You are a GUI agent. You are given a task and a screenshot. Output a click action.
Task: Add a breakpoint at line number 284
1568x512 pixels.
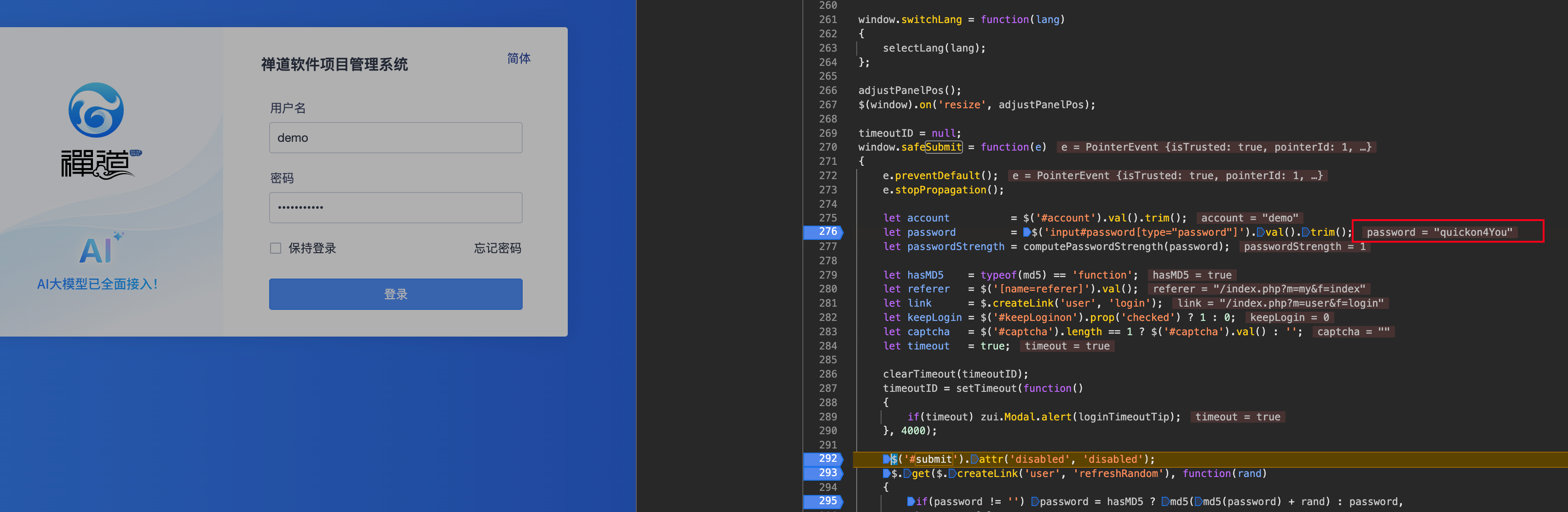point(827,346)
